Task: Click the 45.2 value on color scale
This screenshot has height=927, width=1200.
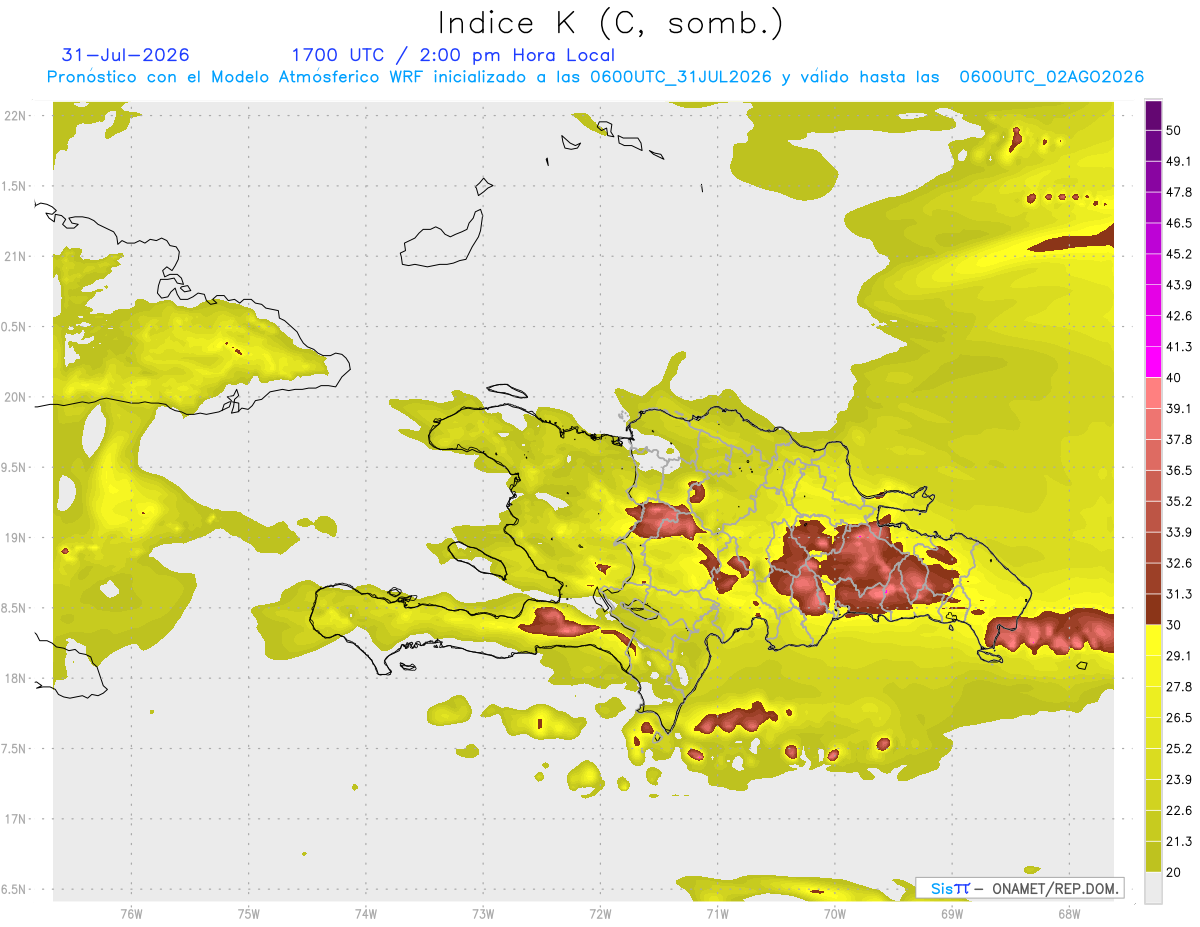Action: (1180, 254)
